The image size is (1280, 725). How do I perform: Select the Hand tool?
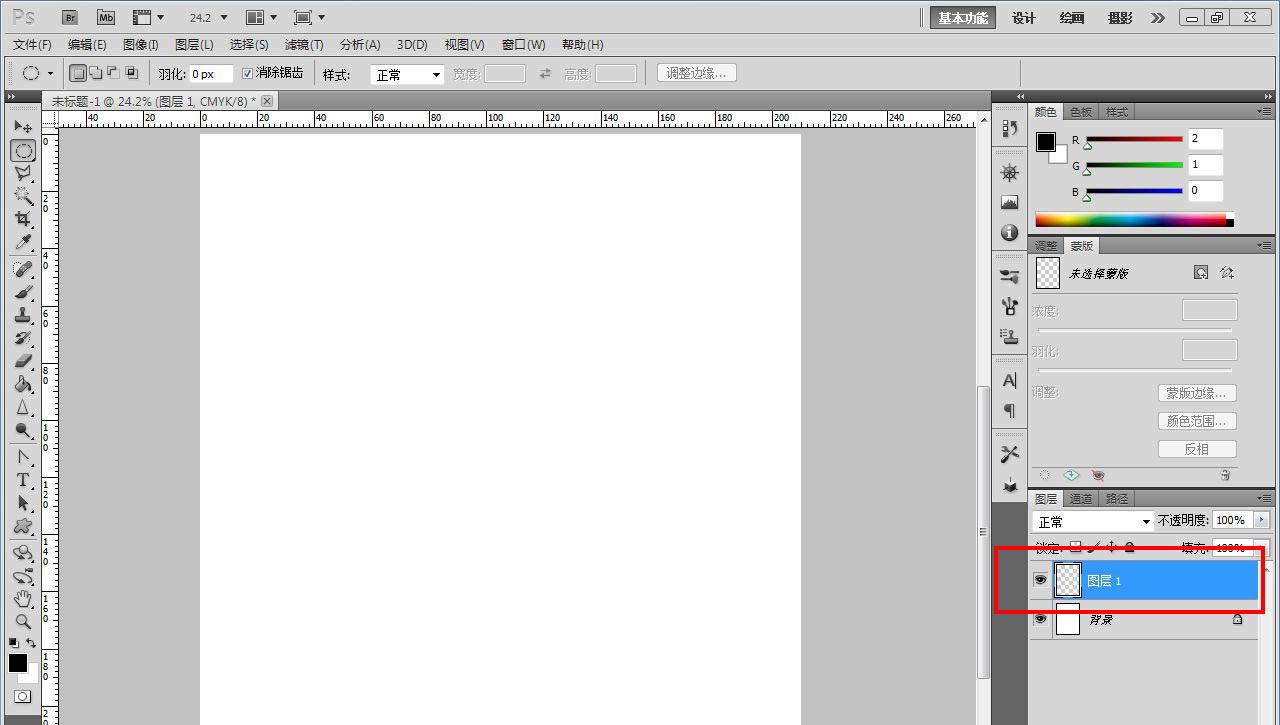click(23, 599)
